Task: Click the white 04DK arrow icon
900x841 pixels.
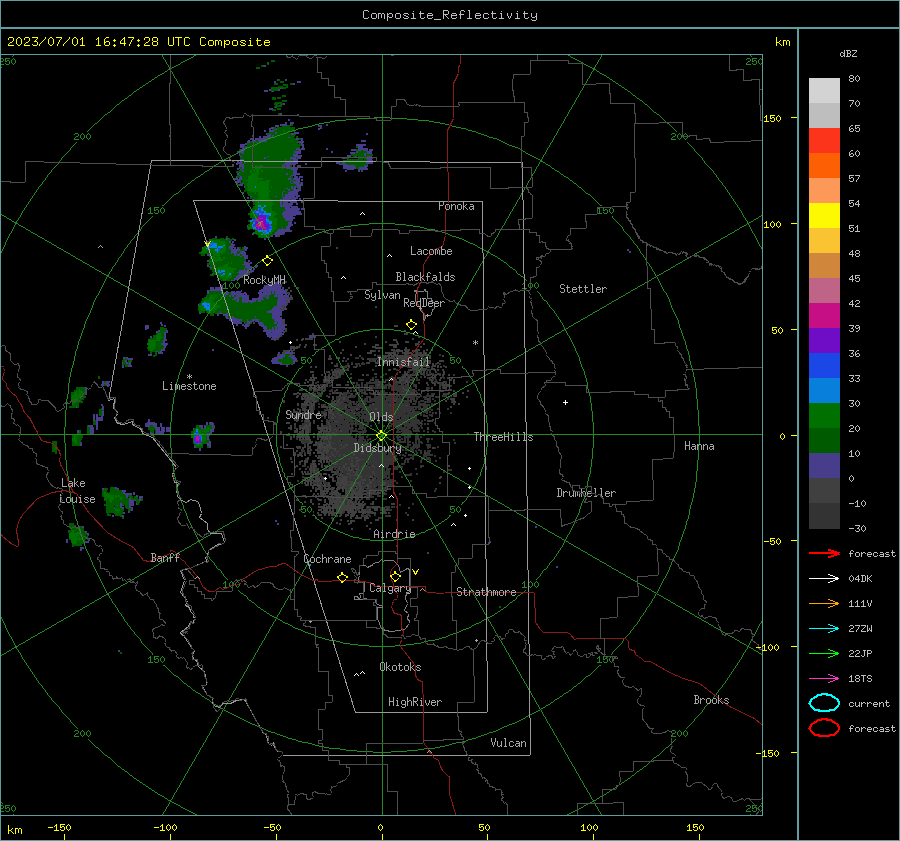Action: 824,578
